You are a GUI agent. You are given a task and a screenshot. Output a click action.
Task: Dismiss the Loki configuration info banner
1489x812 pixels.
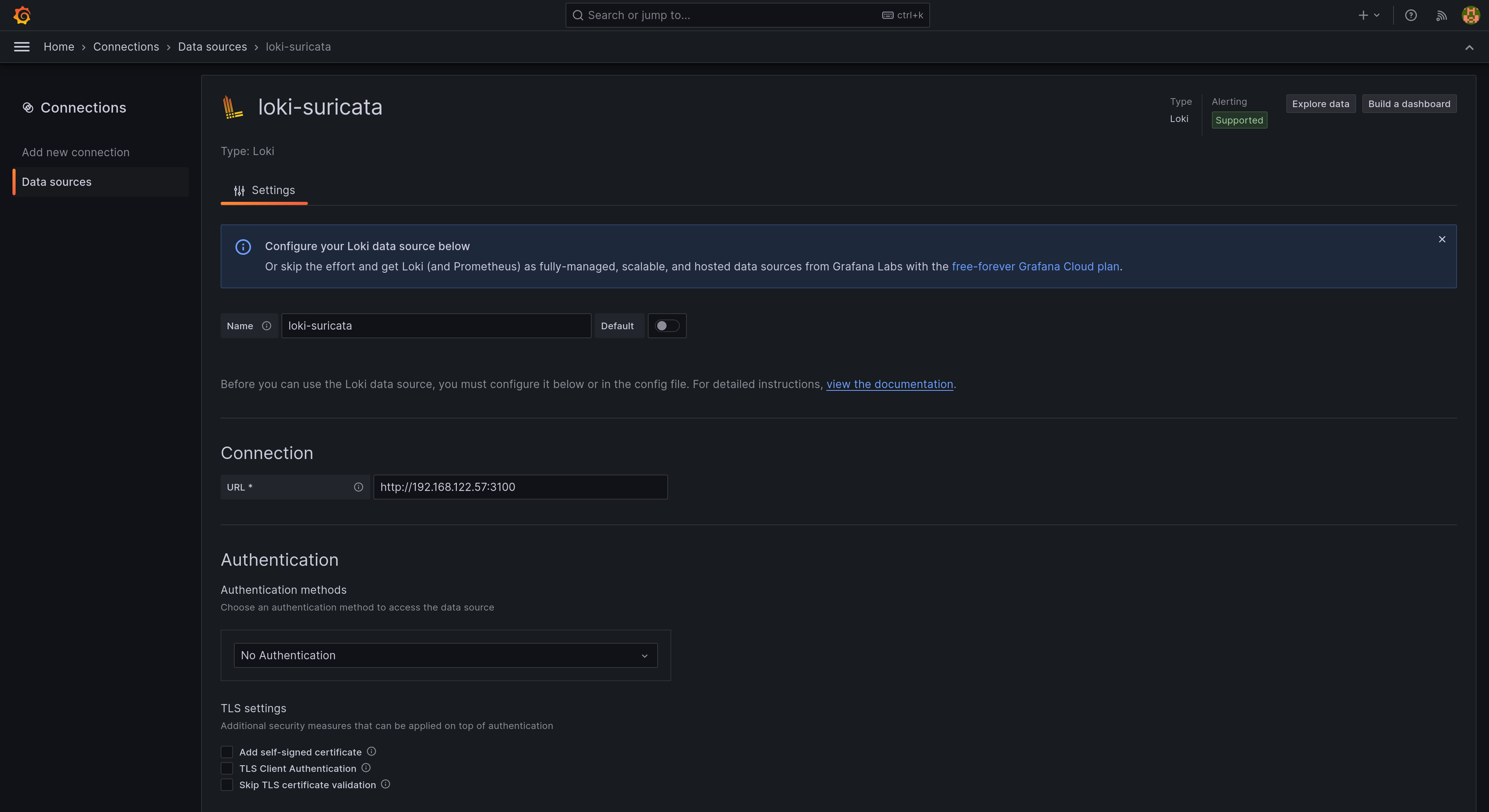pos(1442,239)
